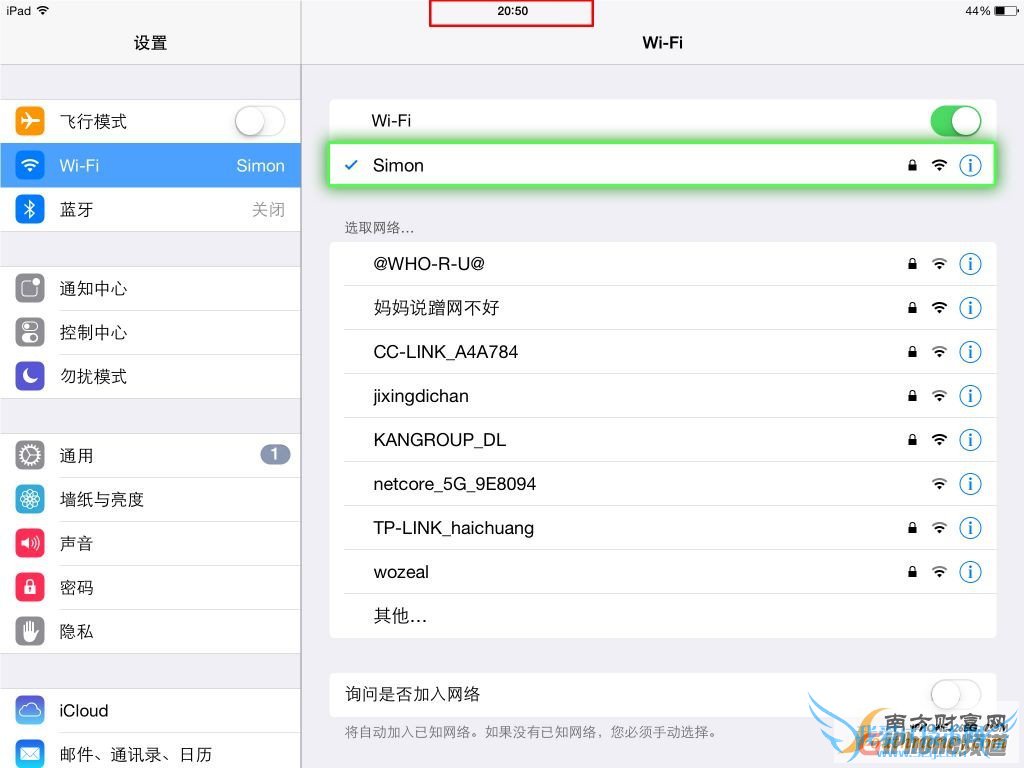The height and width of the screenshot is (768, 1024).
Task: Enable the 询问是否加入网络 toggle
Action: tap(955, 694)
